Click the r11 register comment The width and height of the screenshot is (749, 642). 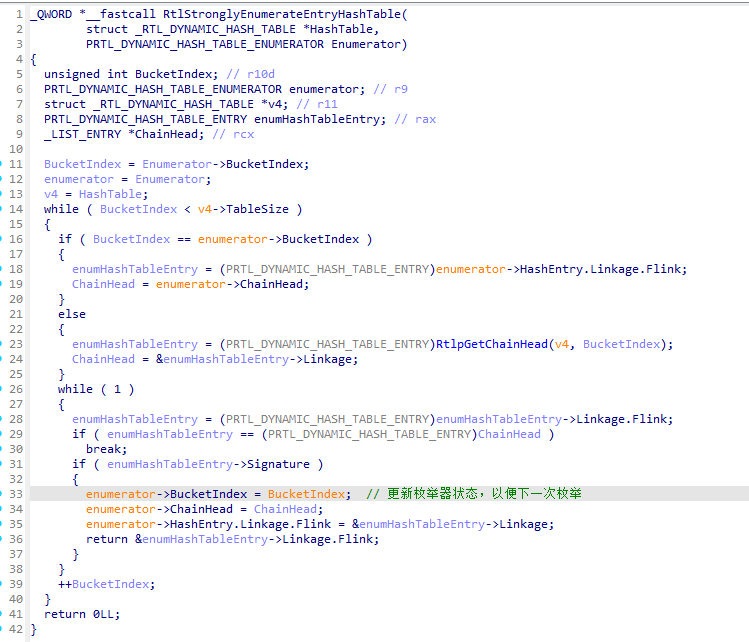click(x=327, y=104)
